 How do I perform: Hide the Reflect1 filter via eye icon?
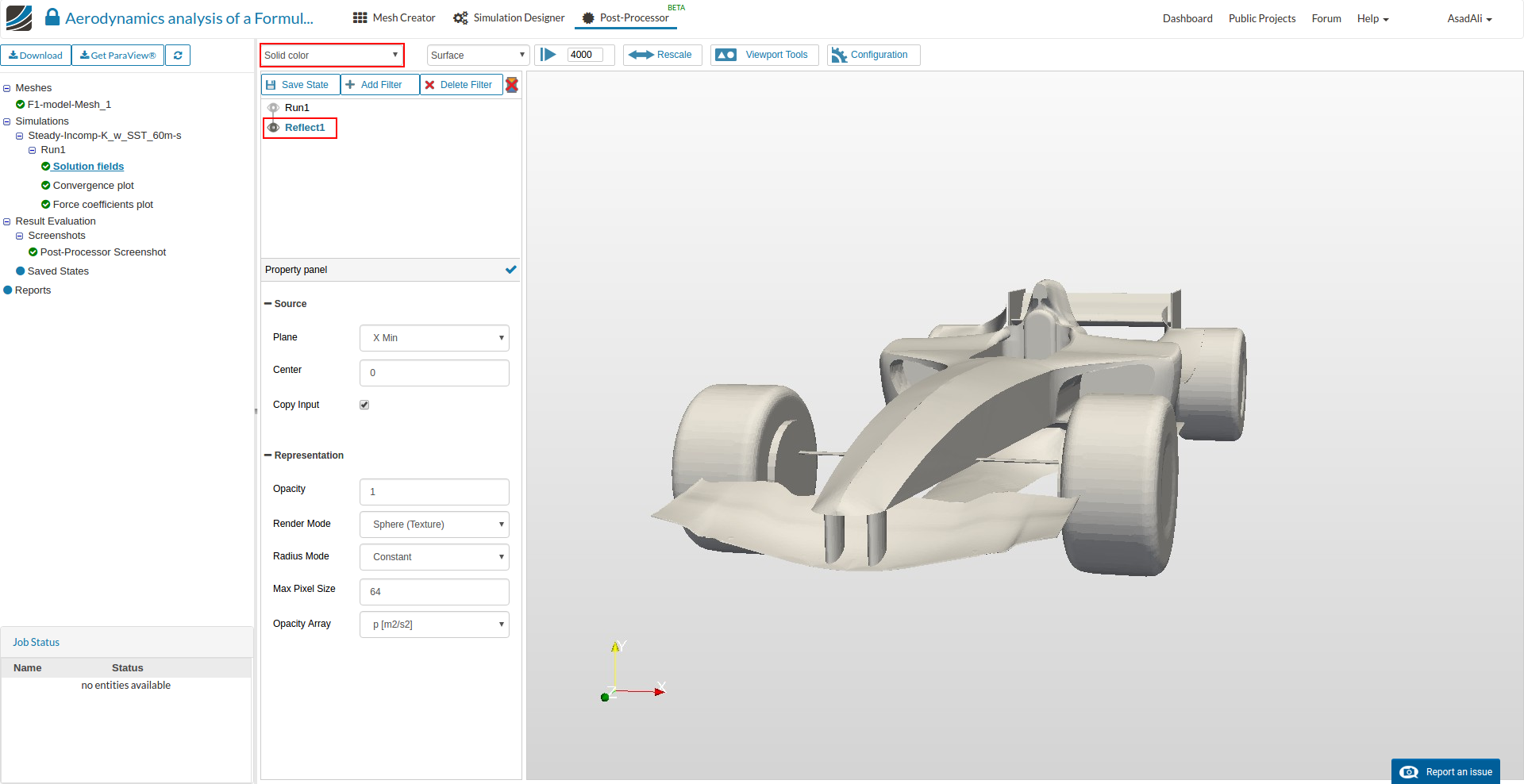[x=273, y=128]
